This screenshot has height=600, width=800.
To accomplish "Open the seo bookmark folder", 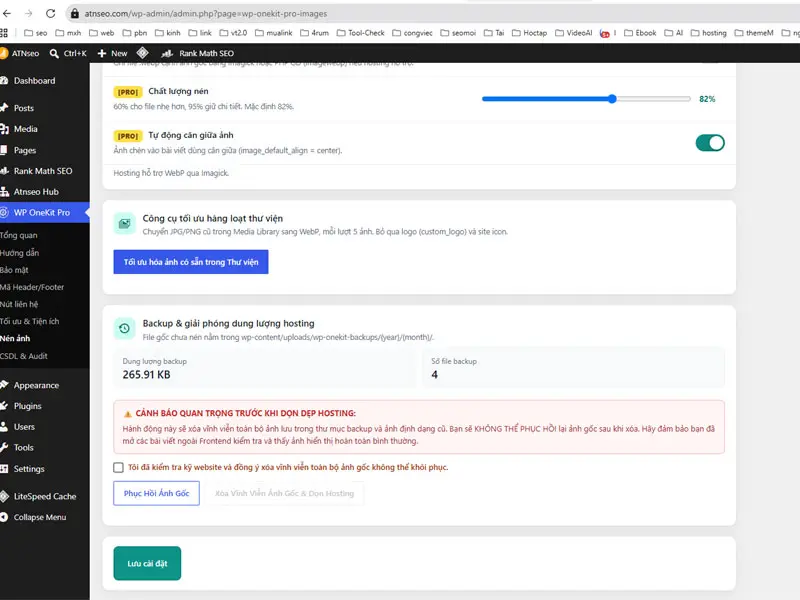I will point(35,33).
